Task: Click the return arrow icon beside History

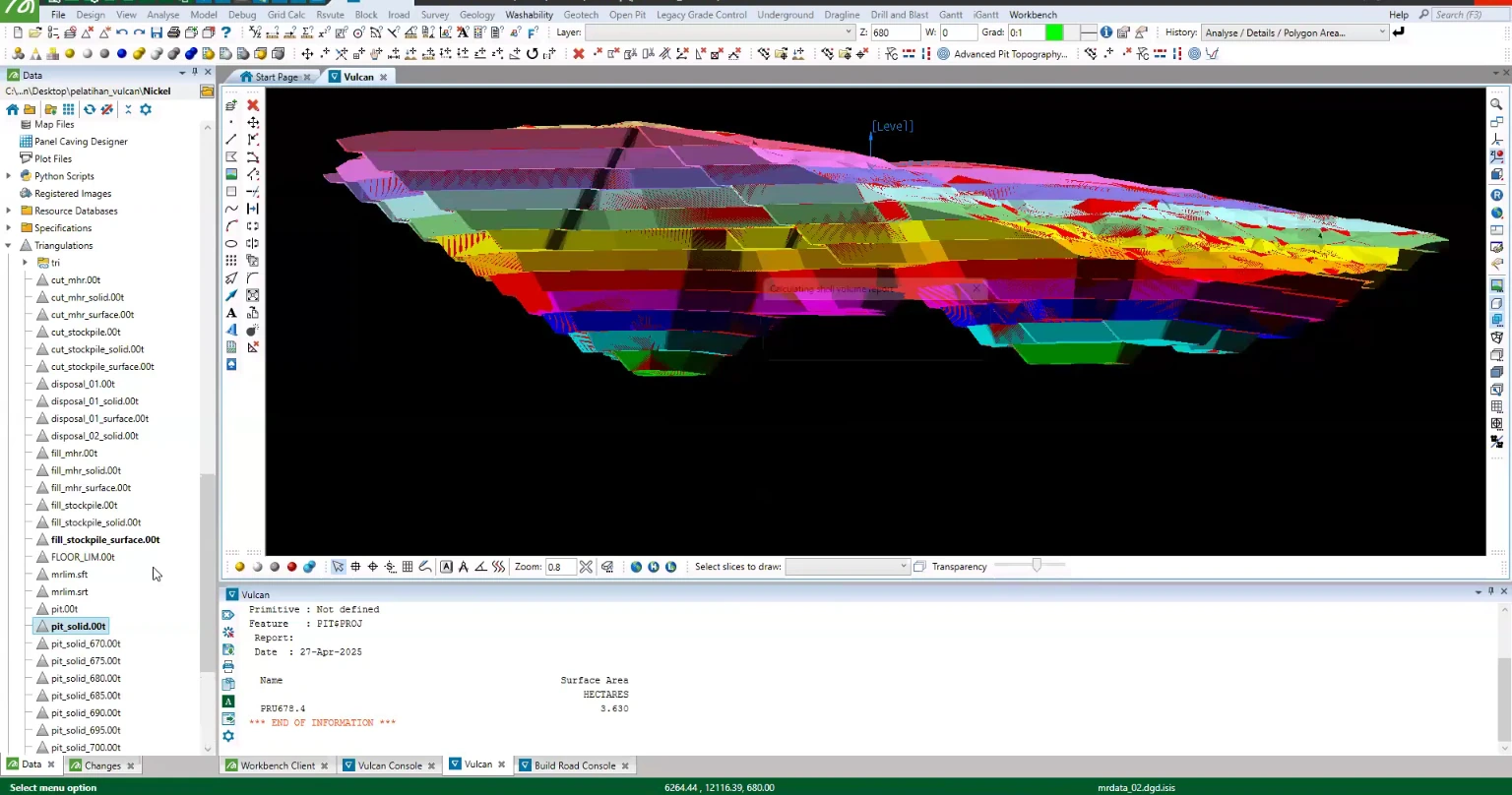Action: tap(1398, 31)
